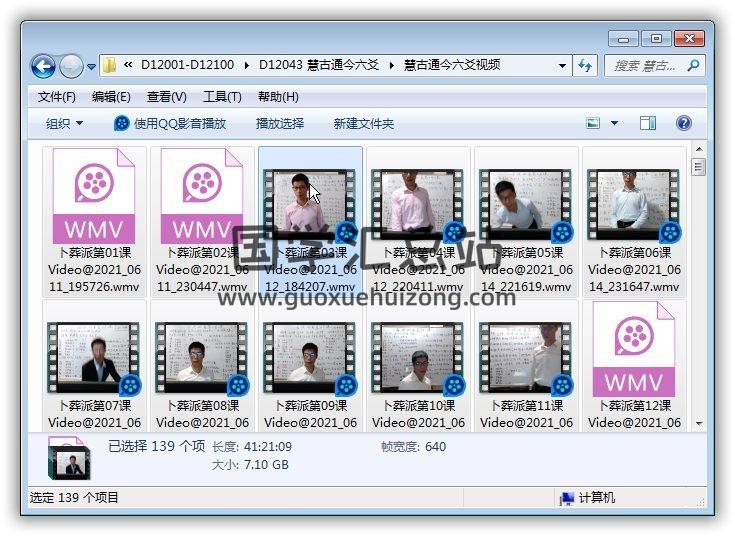Open the address bar history dropdown

point(563,66)
